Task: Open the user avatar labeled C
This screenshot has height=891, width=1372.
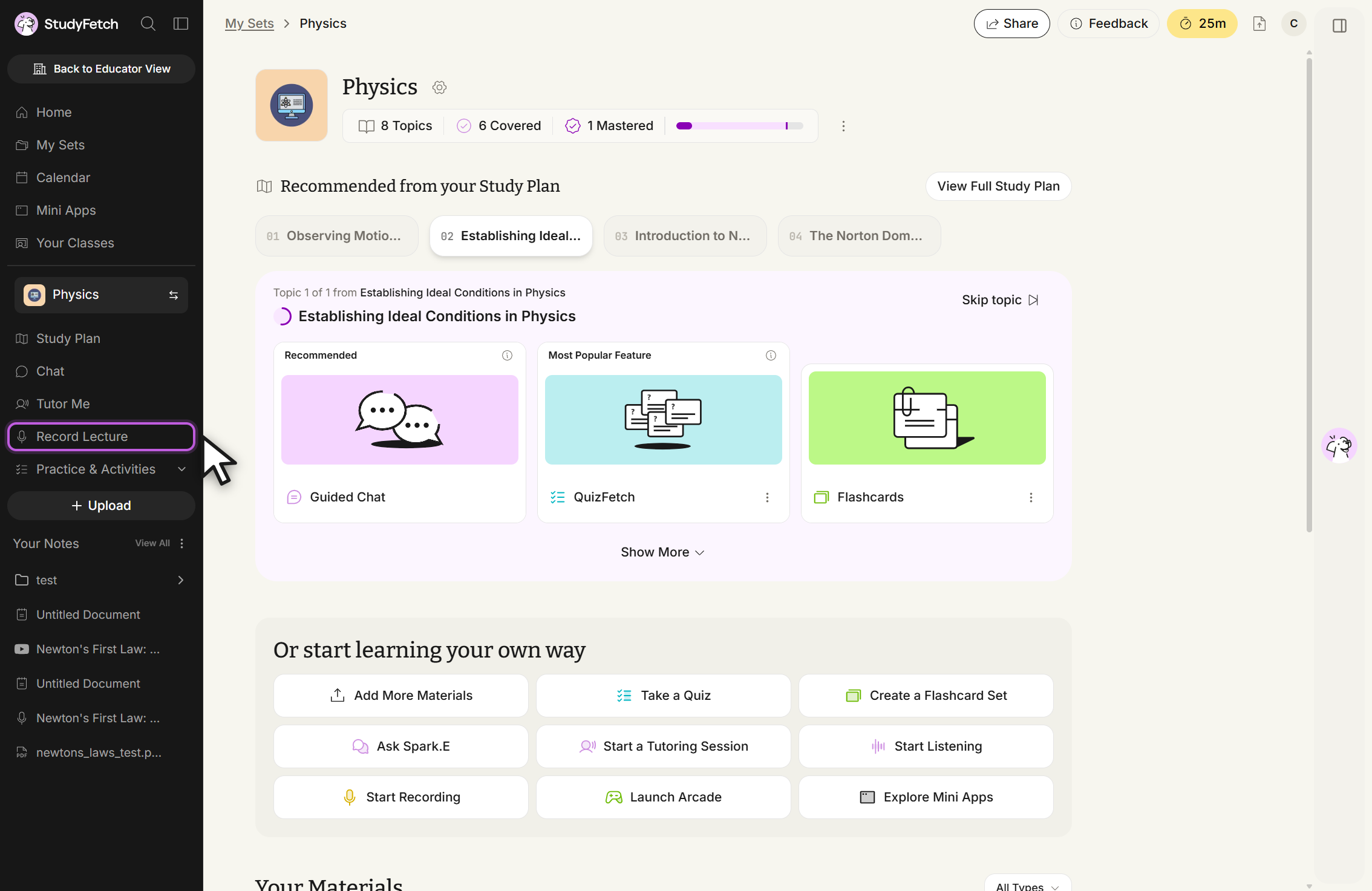Action: tap(1294, 24)
